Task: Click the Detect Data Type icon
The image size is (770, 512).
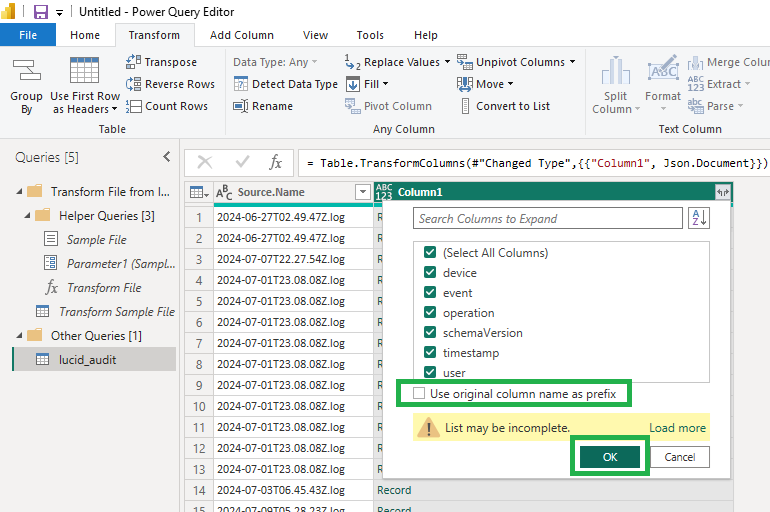Action: tap(241, 84)
